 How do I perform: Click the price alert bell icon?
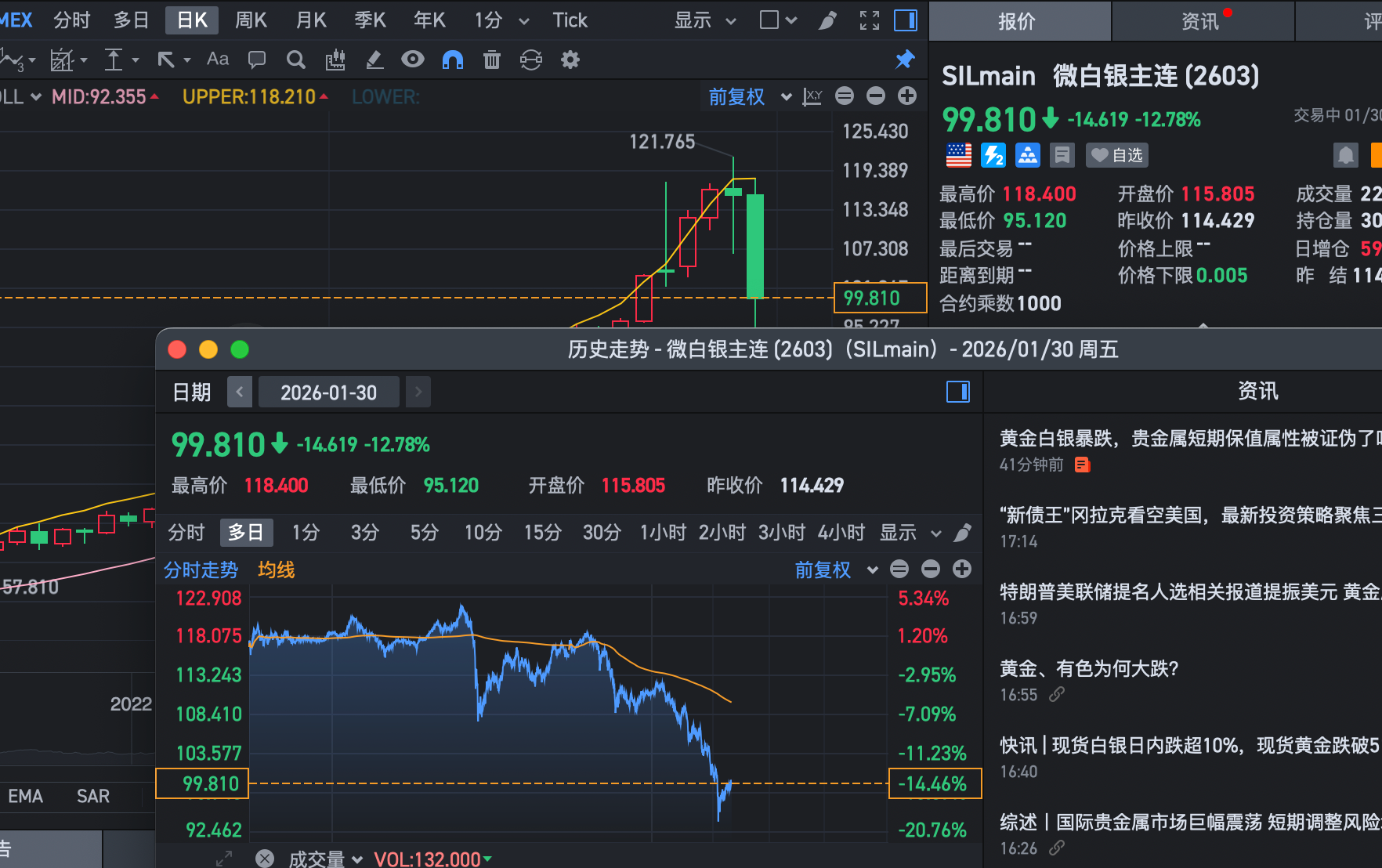pos(1345,155)
